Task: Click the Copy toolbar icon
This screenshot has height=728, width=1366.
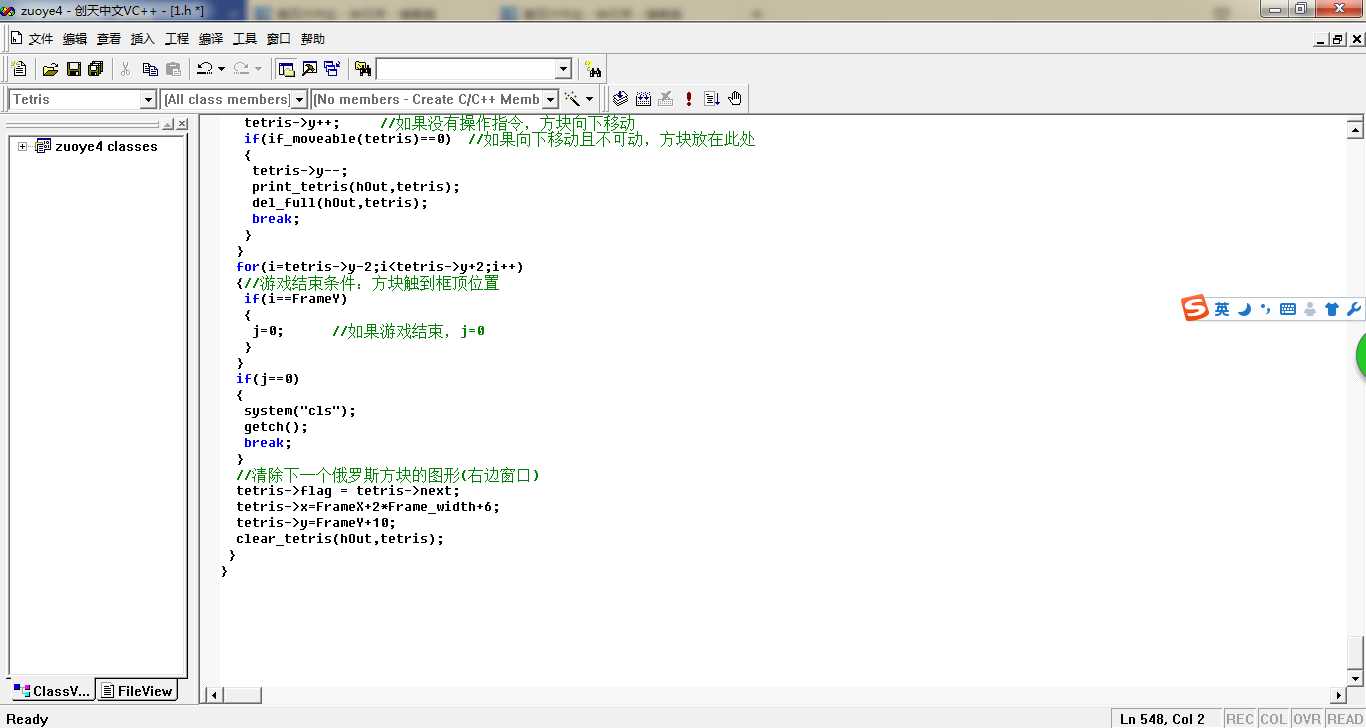Action: point(150,69)
